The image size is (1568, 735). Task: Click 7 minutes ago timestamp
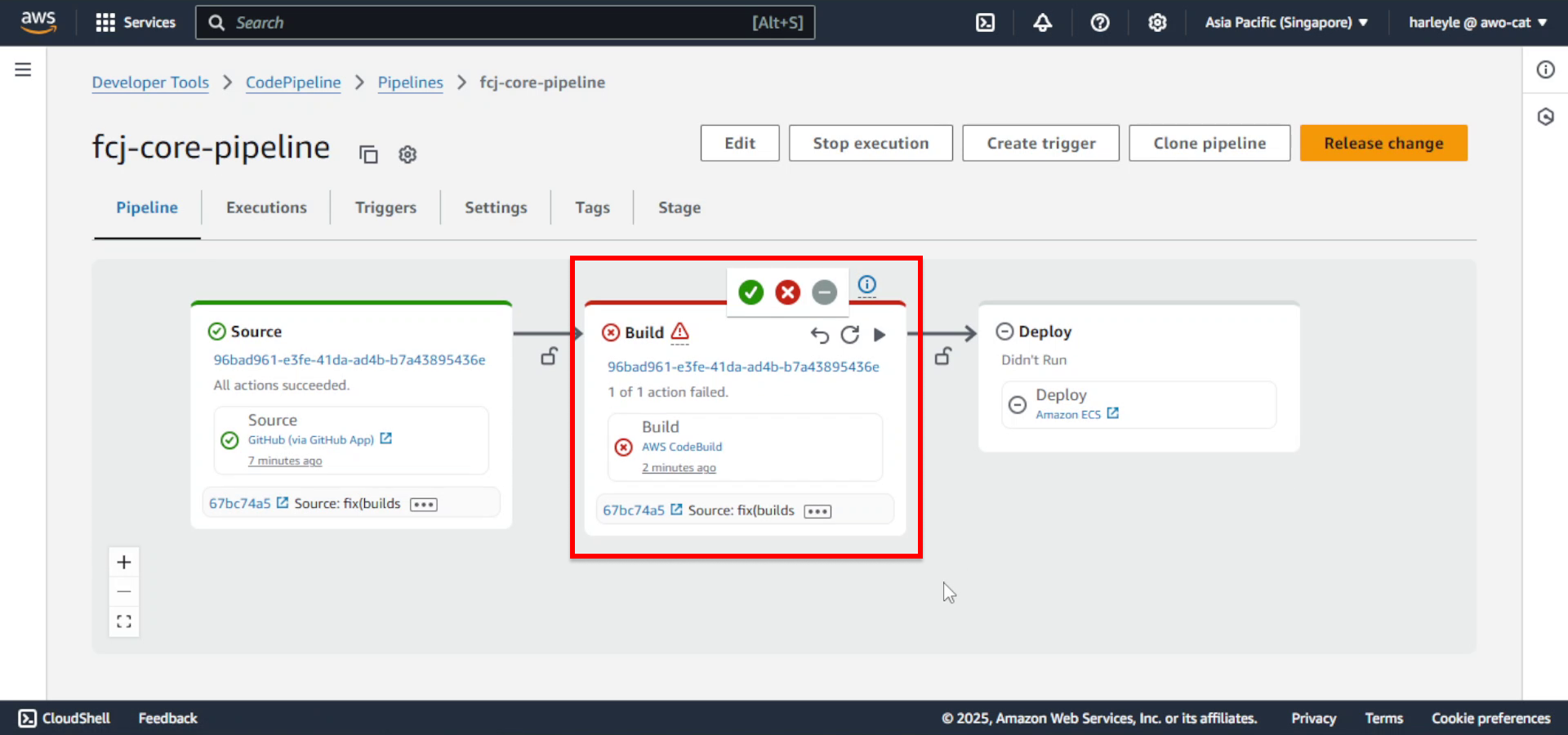coord(285,461)
